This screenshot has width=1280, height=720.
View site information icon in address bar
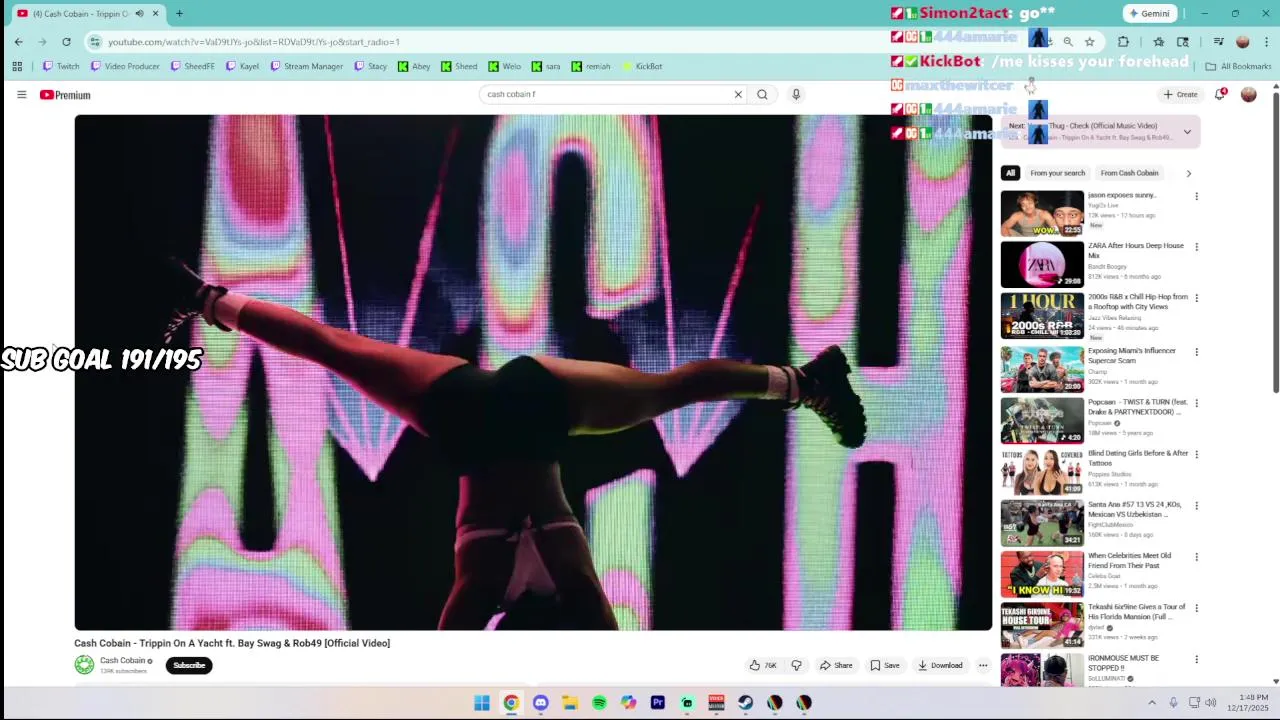pos(95,41)
